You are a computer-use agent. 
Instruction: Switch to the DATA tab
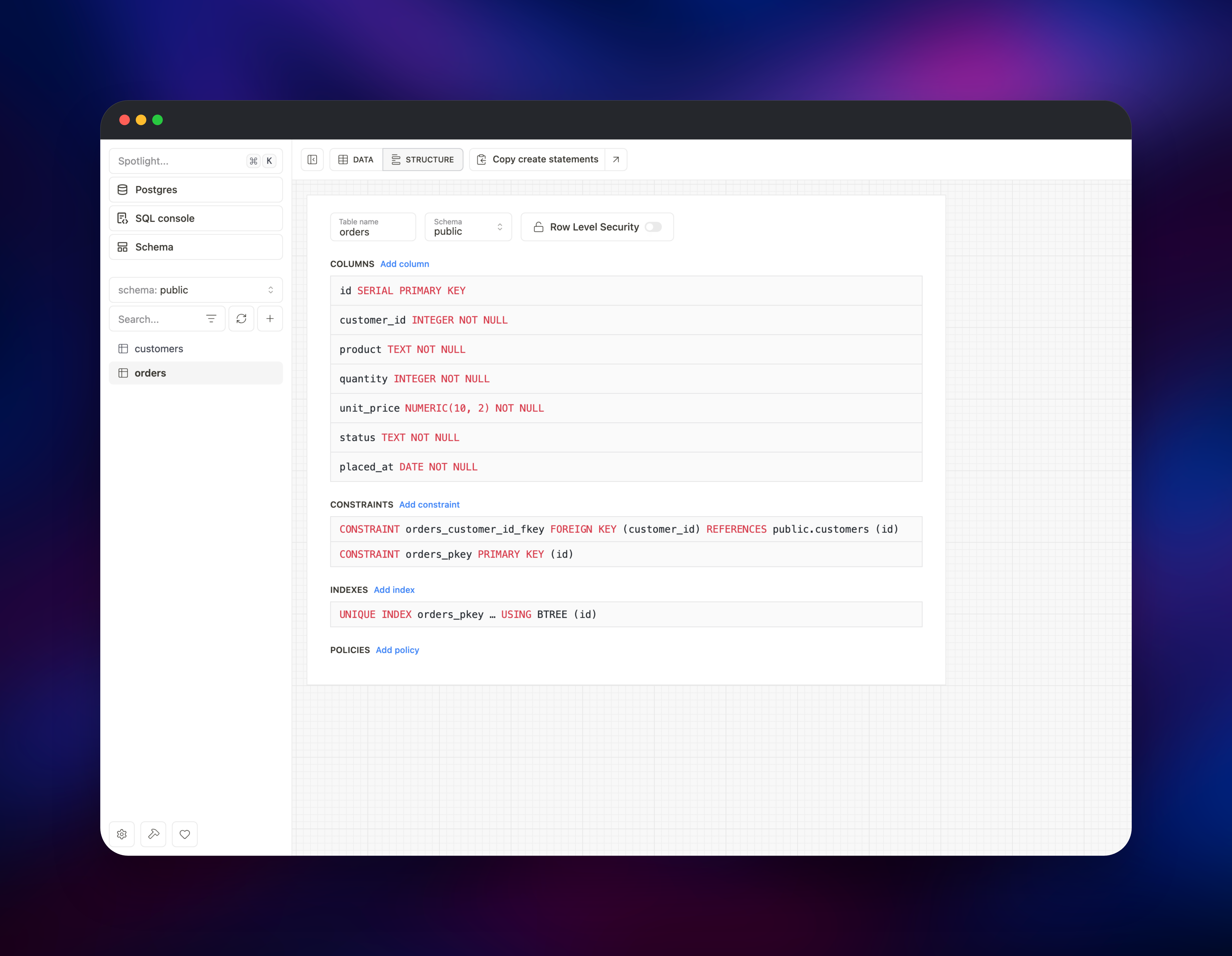[356, 160]
